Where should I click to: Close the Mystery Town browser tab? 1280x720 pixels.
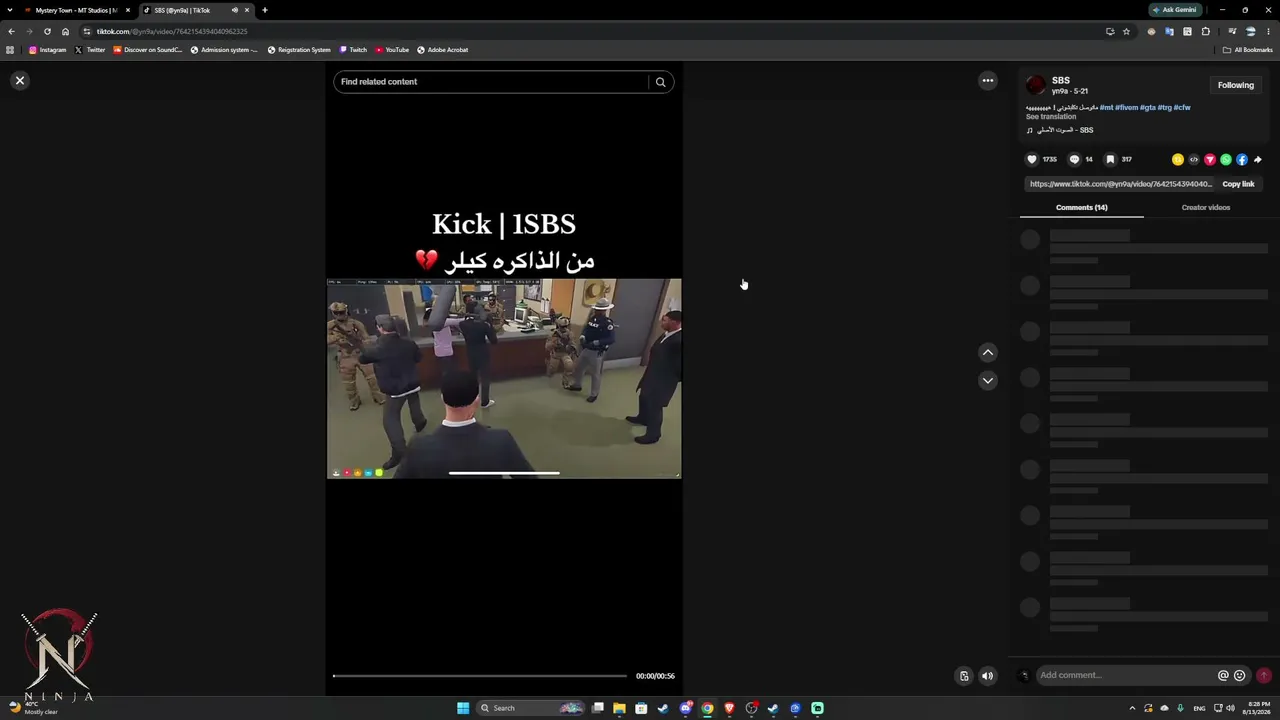[x=128, y=10]
